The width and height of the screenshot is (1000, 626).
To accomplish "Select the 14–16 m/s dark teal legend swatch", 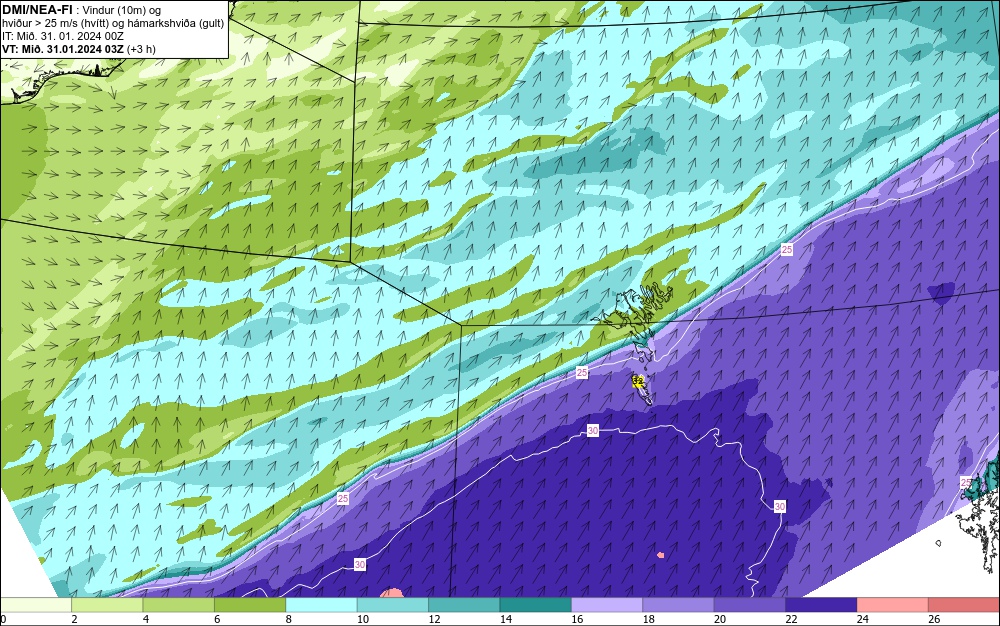I will click(x=536, y=605).
